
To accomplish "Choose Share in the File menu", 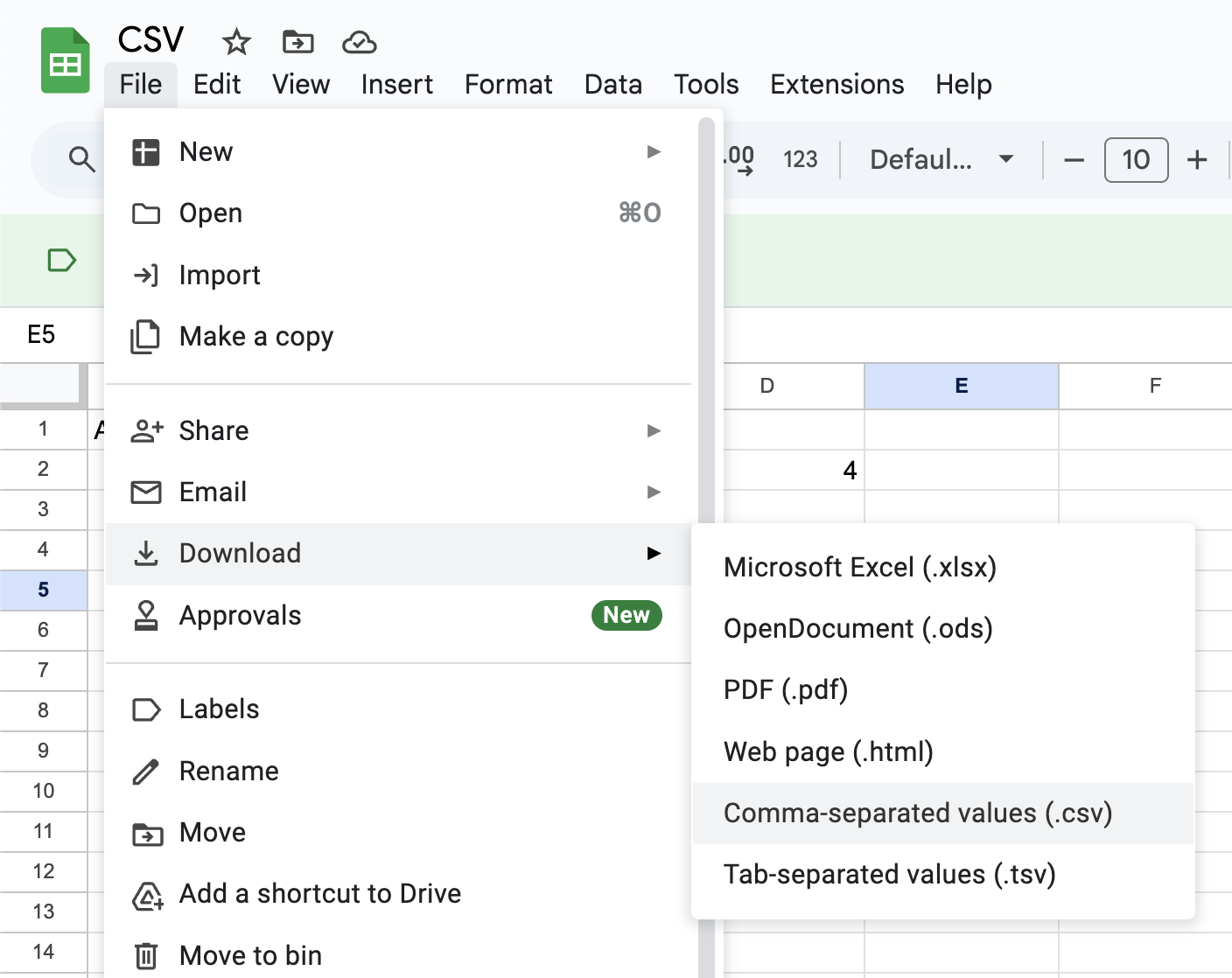I will [x=399, y=430].
